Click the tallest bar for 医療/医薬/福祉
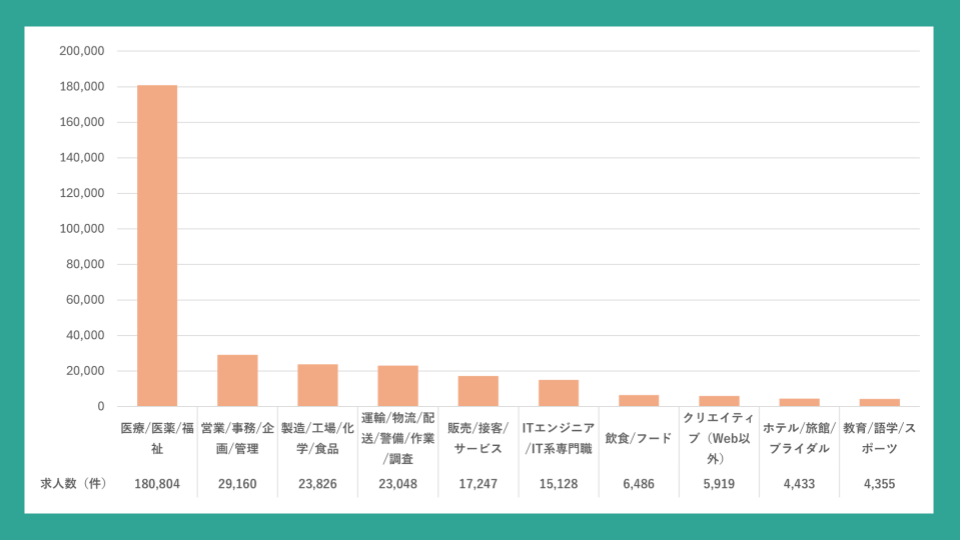This screenshot has height=540, width=960. tap(157, 245)
